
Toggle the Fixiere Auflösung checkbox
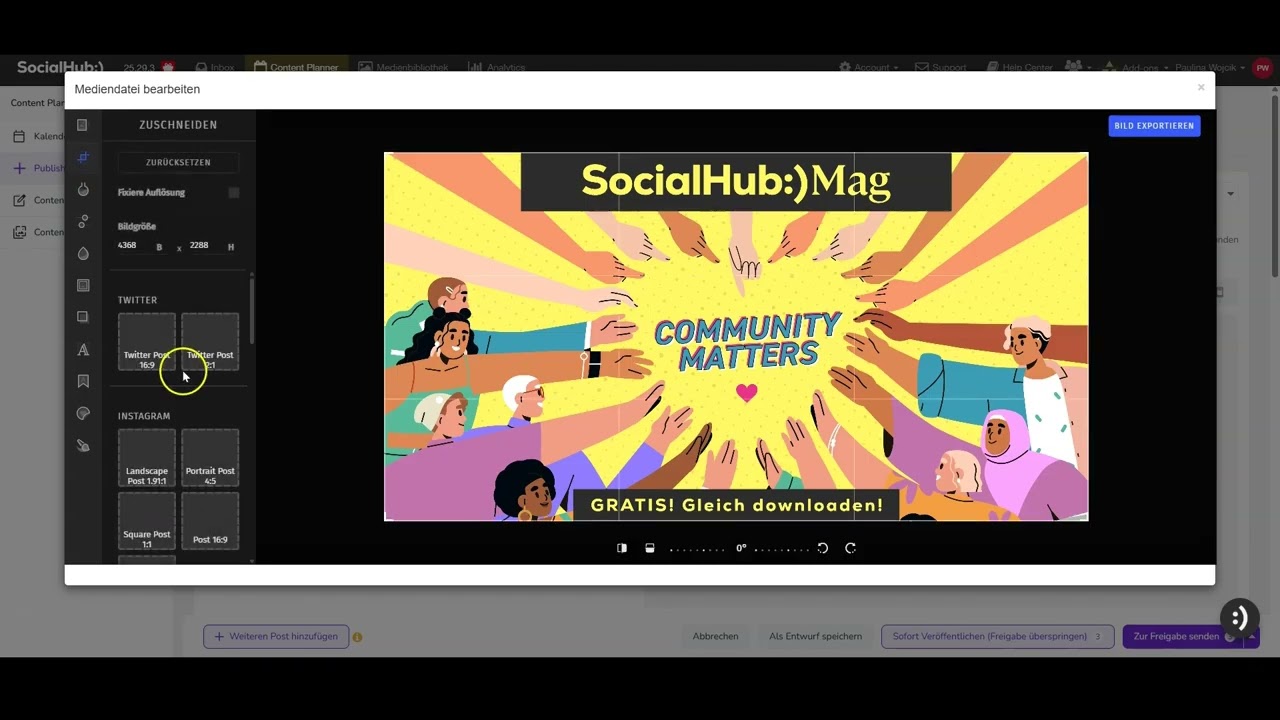[x=234, y=192]
